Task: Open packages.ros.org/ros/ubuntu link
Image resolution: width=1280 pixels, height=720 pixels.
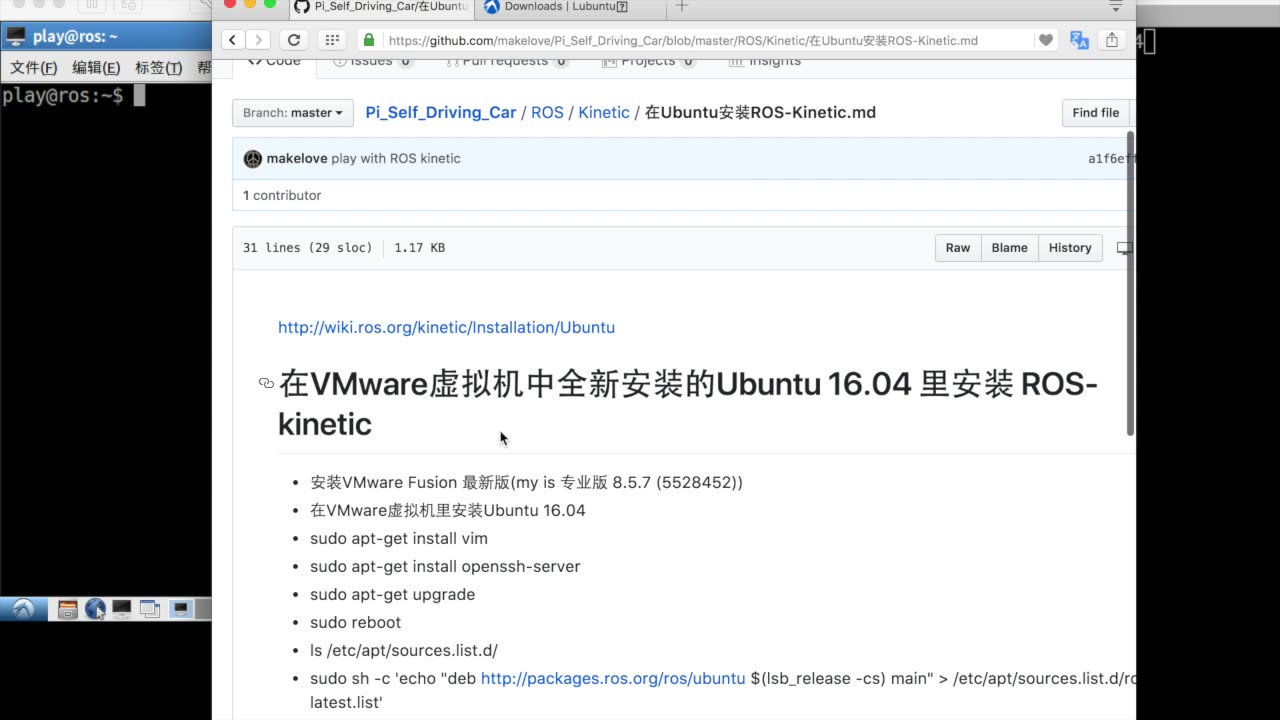Action: click(613, 678)
